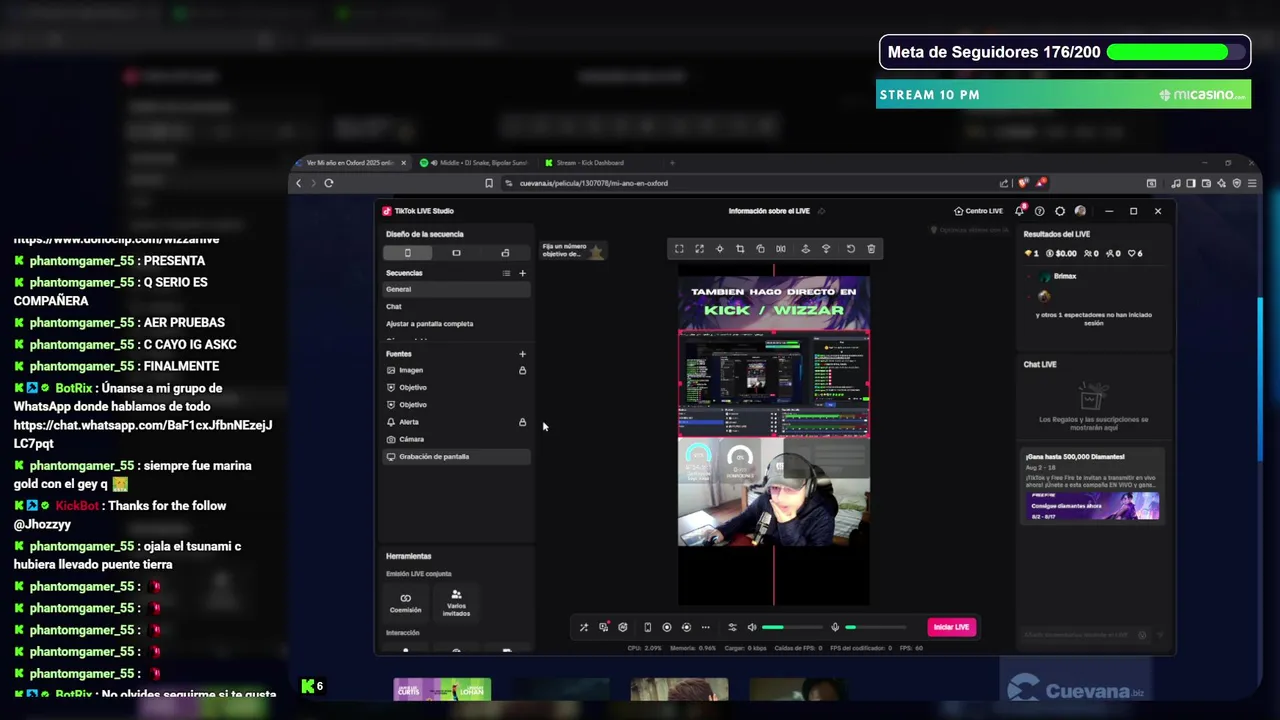1280x720 pixels.
Task: Go back in the browser
Action: pyautogui.click(x=298, y=183)
